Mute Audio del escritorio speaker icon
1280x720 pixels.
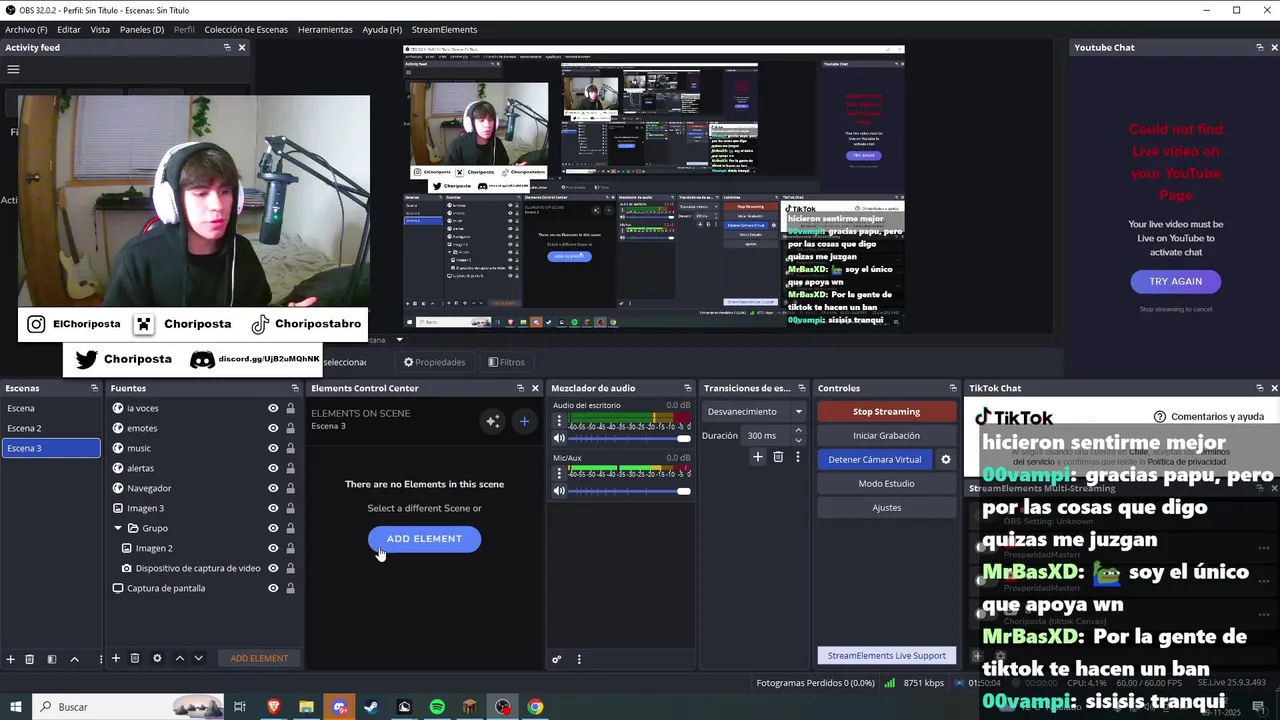(x=559, y=438)
